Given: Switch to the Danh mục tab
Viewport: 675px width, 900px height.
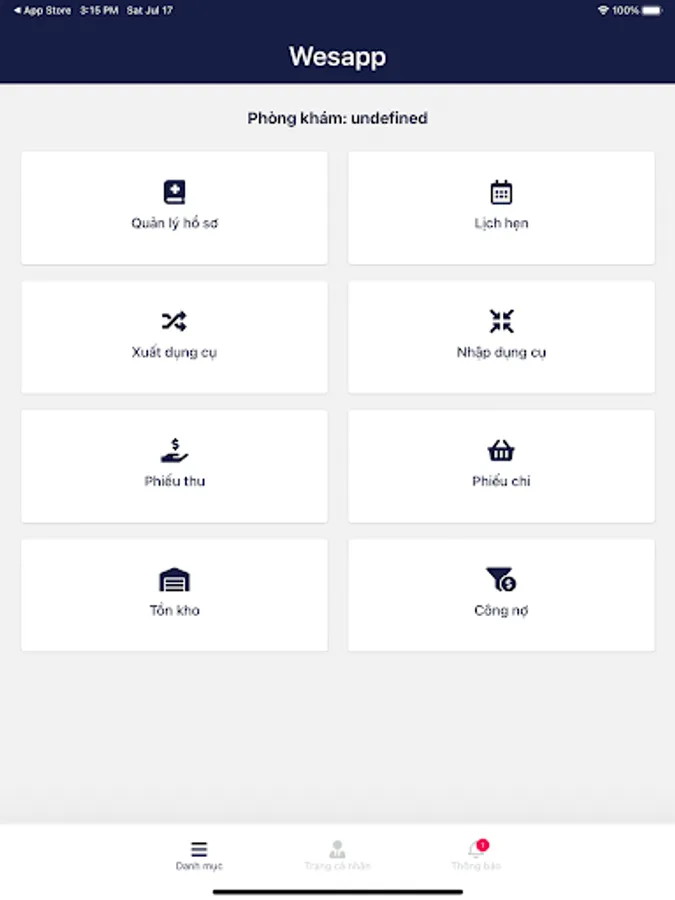Looking at the screenshot, I should [x=199, y=856].
